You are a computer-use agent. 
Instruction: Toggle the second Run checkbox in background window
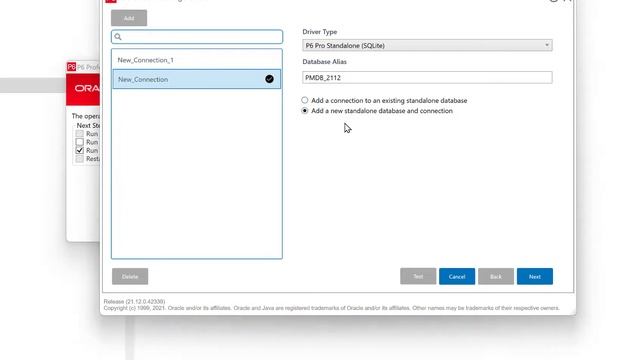pyautogui.click(x=80, y=142)
